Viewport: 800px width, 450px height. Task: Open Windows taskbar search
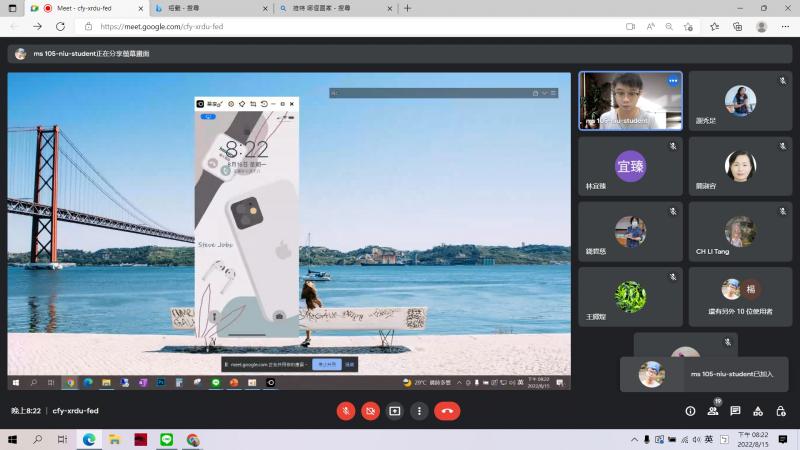pyautogui.click(x=37, y=439)
